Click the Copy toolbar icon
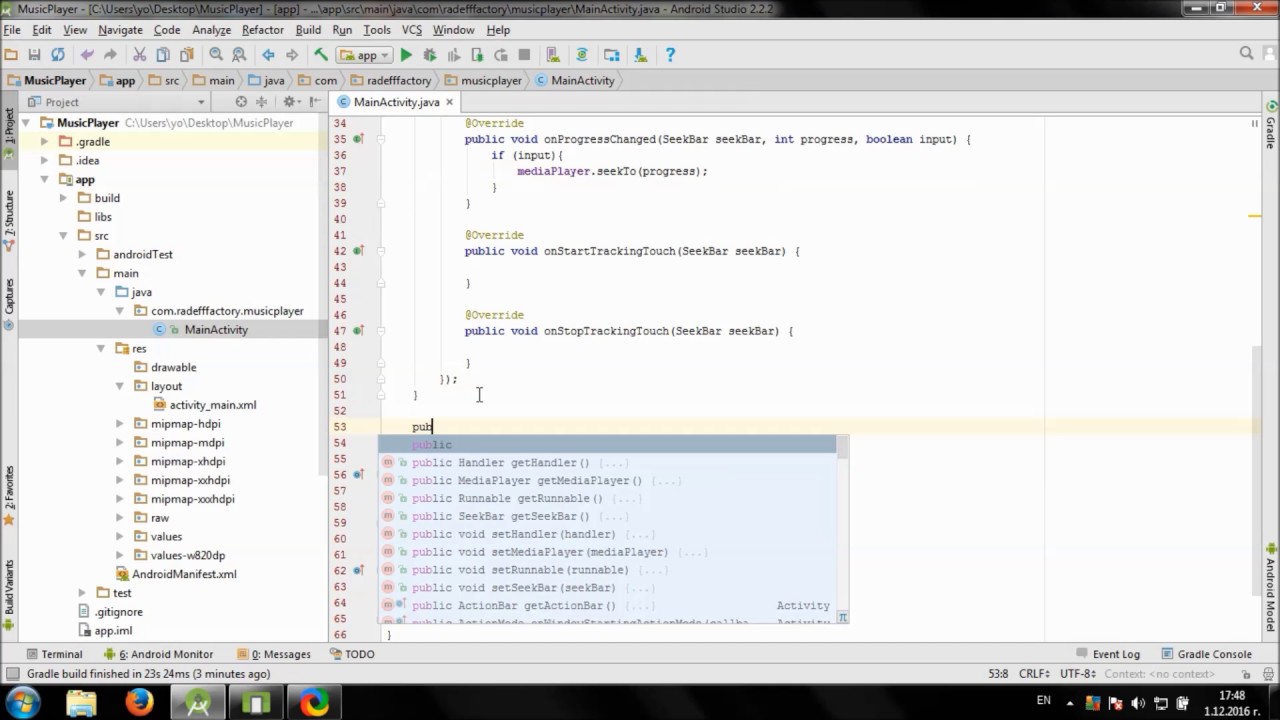This screenshot has width=1280, height=720. 163,55
